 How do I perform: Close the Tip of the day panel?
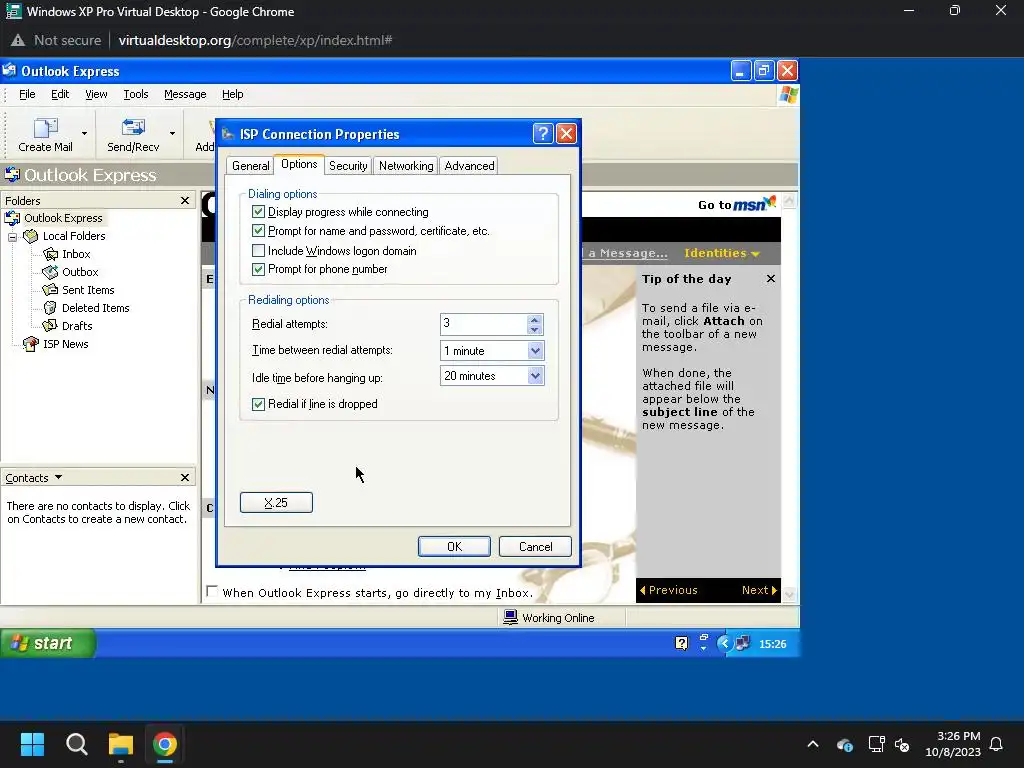pyautogui.click(x=771, y=279)
